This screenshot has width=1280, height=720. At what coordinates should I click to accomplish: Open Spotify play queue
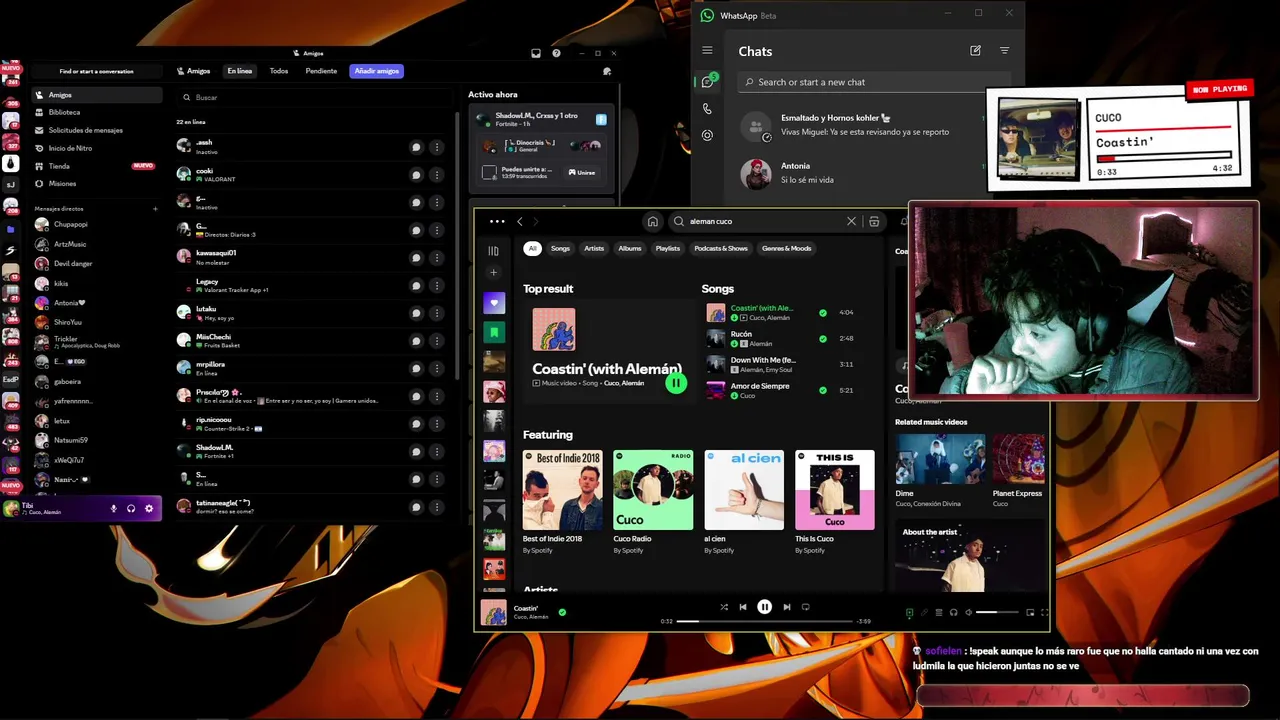938,612
